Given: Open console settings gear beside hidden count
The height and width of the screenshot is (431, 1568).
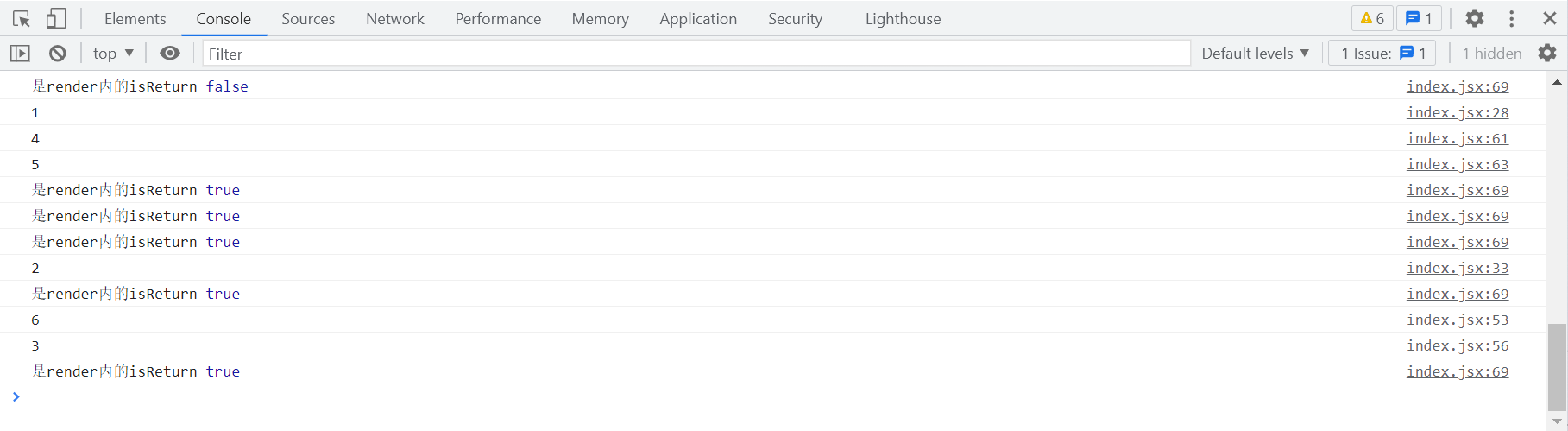Looking at the screenshot, I should click(x=1547, y=54).
